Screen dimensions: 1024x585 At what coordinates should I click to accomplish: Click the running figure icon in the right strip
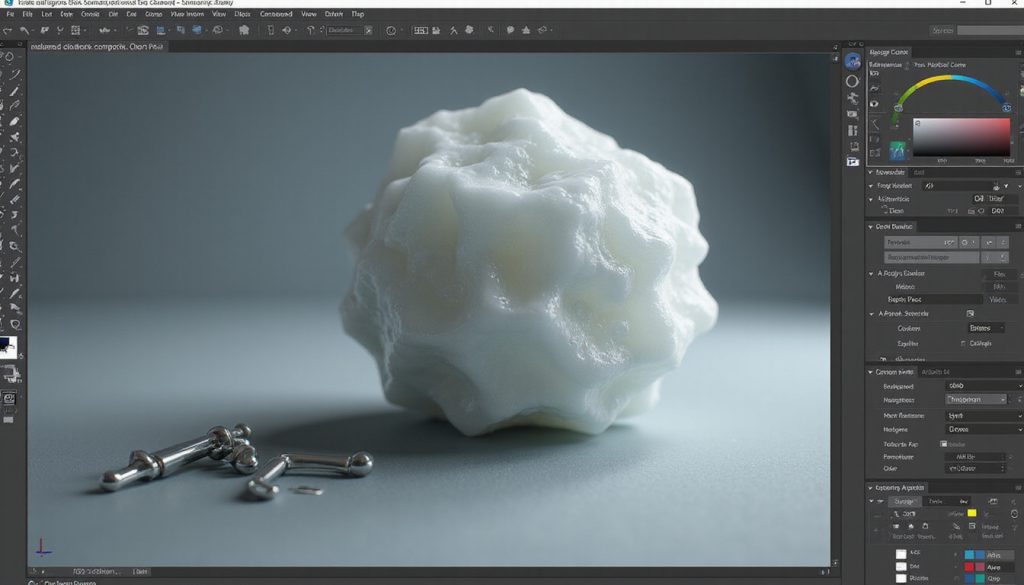click(x=853, y=98)
